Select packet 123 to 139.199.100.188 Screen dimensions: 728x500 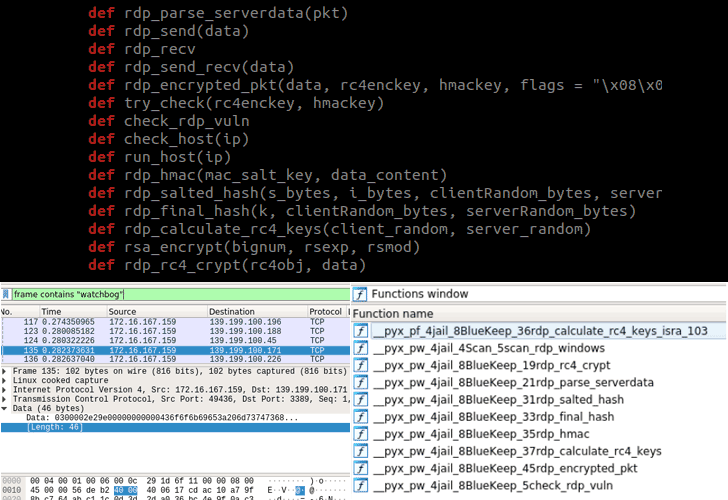176,331
